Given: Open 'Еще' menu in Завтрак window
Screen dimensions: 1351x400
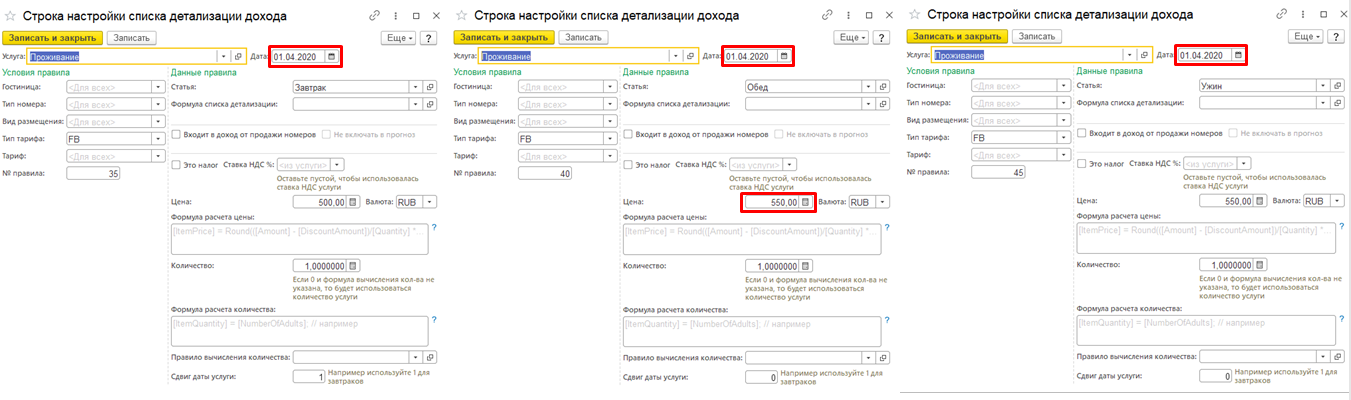Looking at the screenshot, I should tap(400, 37).
